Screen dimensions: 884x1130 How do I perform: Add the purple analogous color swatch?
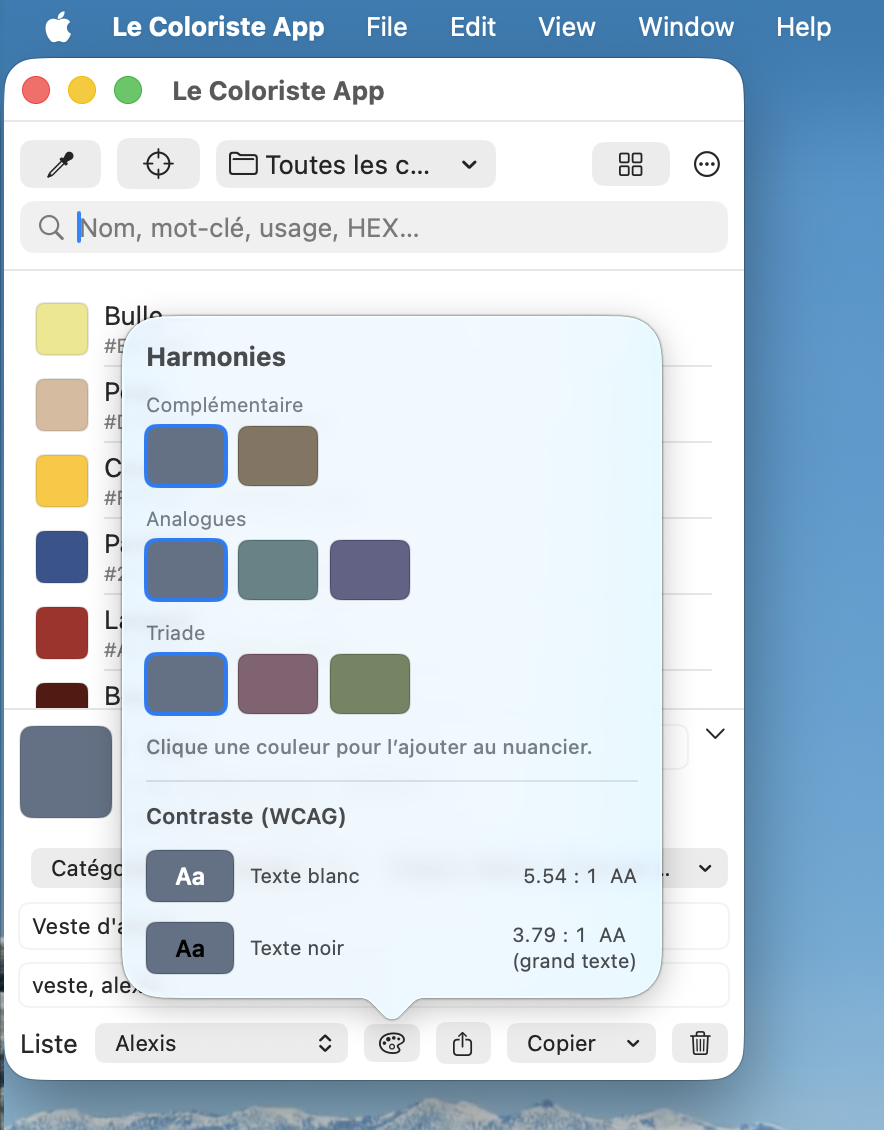(x=370, y=569)
